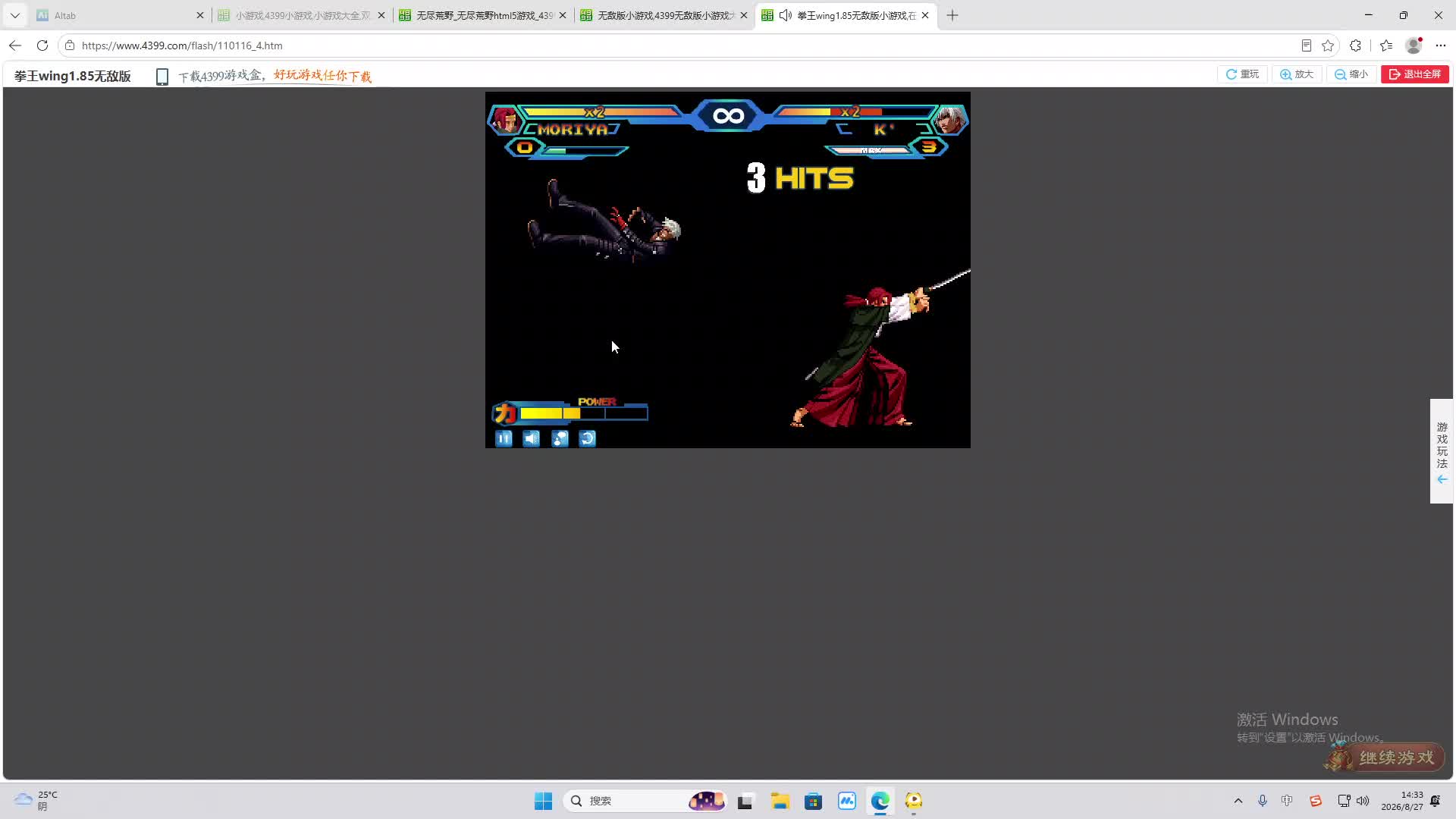The width and height of the screenshot is (1456, 819).
Task: Click the 退出全屏 exit fullscreen button
Action: tap(1415, 74)
